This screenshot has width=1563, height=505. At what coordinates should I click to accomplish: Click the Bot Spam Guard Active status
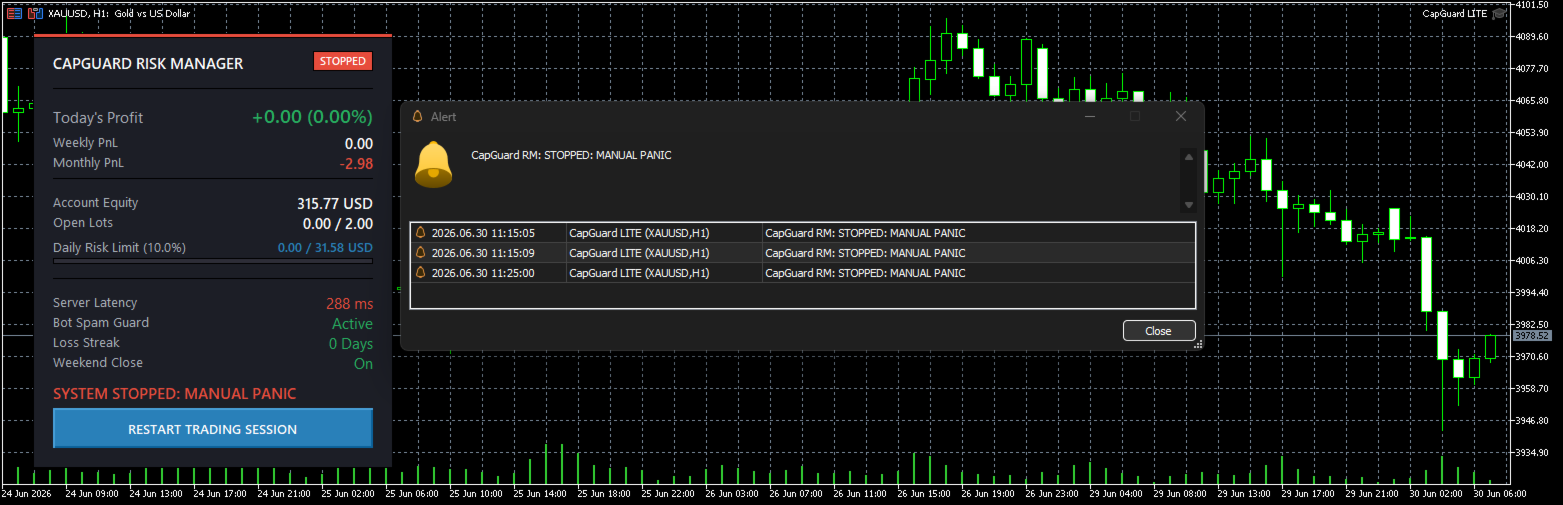352,324
